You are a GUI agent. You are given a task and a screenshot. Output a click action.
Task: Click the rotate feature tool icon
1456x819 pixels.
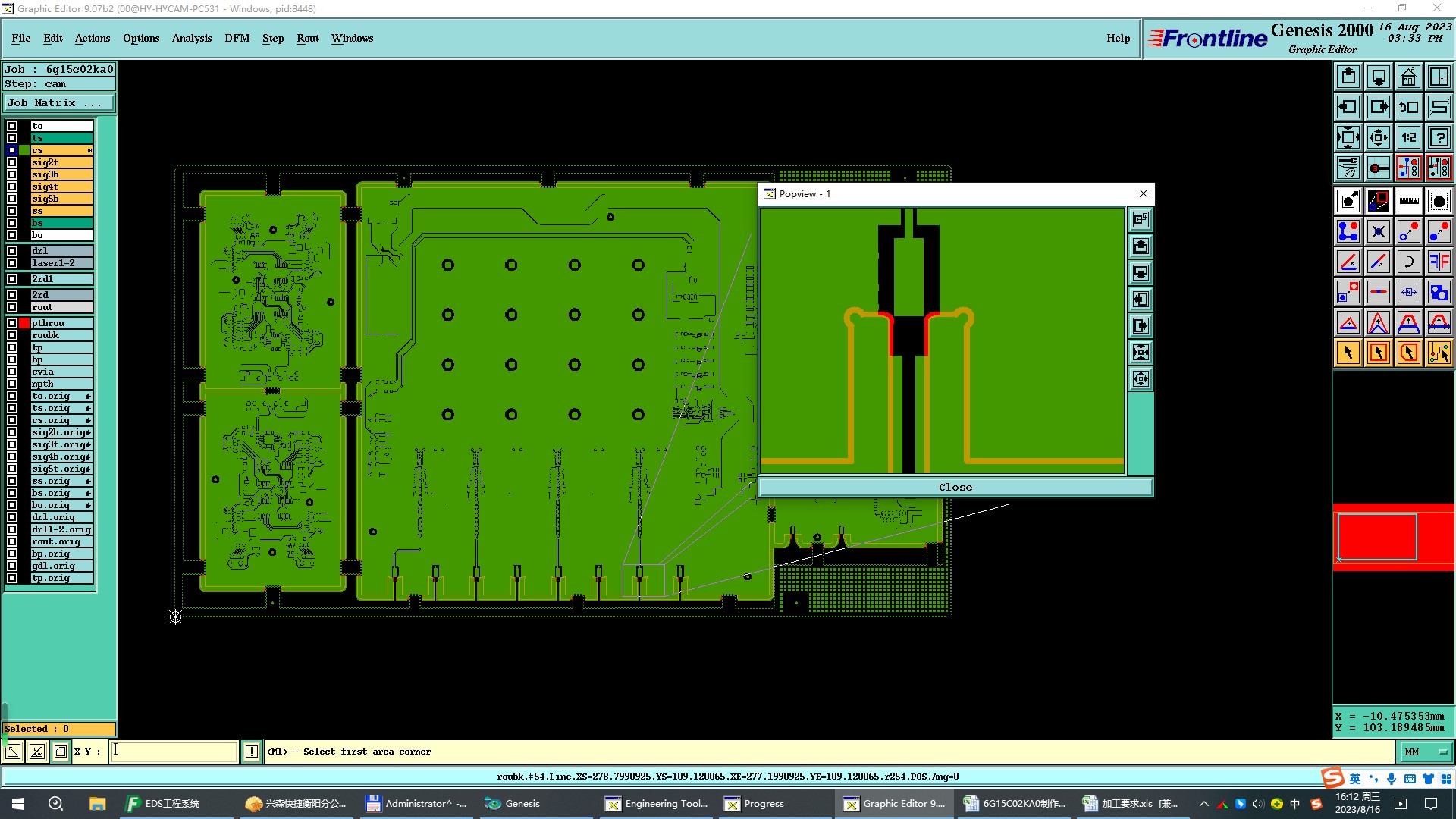(1408, 262)
